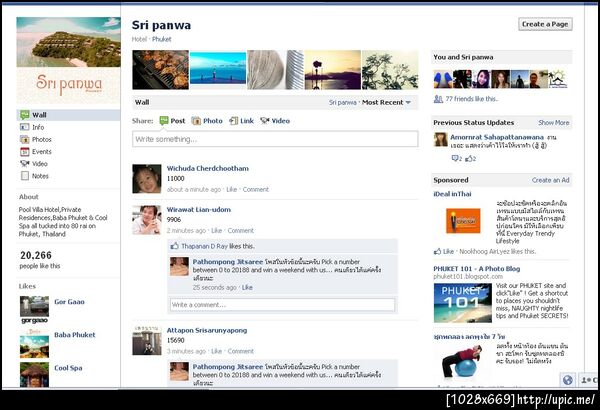Click the orange iDeal inThai ad image
Screen dimensions: 600x410
click(x=463, y=221)
